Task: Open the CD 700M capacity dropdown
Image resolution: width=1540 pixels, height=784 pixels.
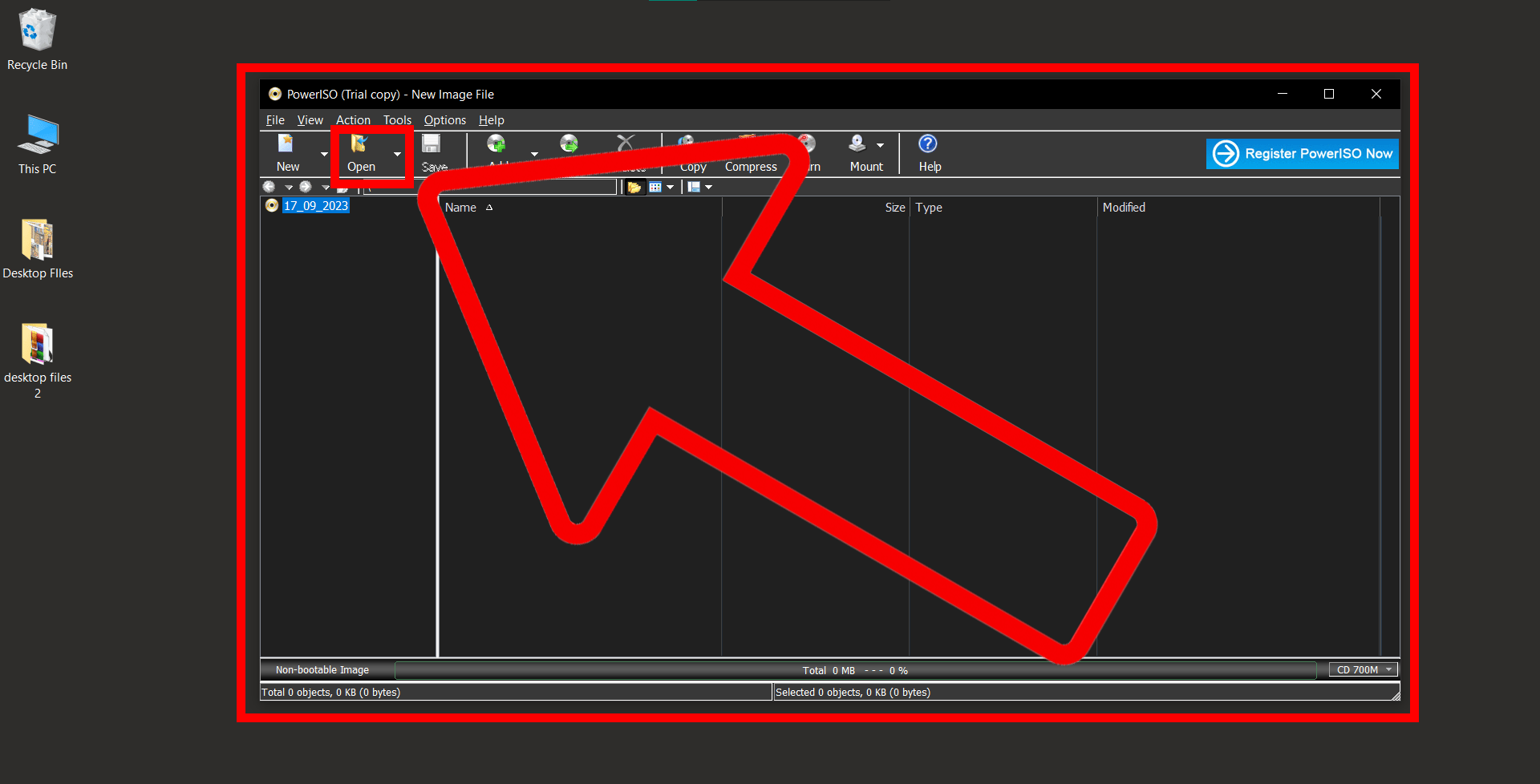Action: tap(1361, 669)
